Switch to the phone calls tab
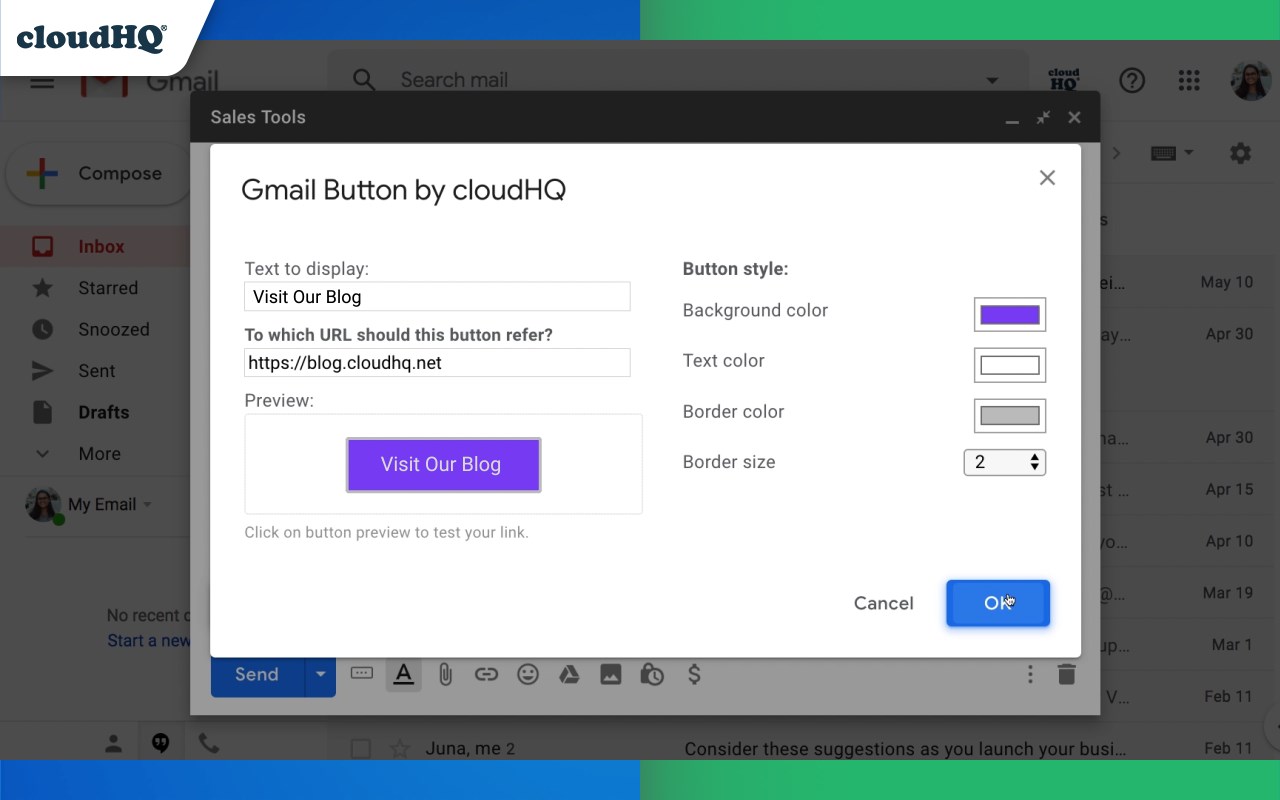Screen dimensions: 1280x800 click(208, 743)
